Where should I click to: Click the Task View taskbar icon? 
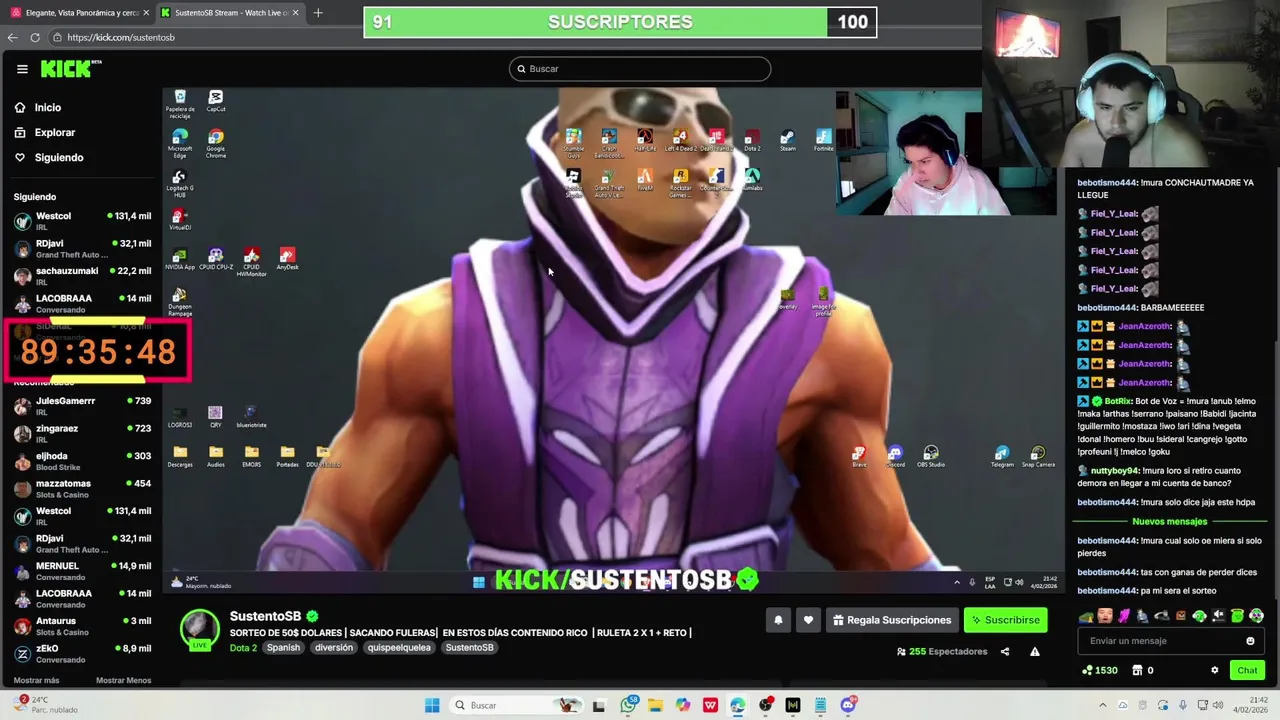[x=599, y=705]
